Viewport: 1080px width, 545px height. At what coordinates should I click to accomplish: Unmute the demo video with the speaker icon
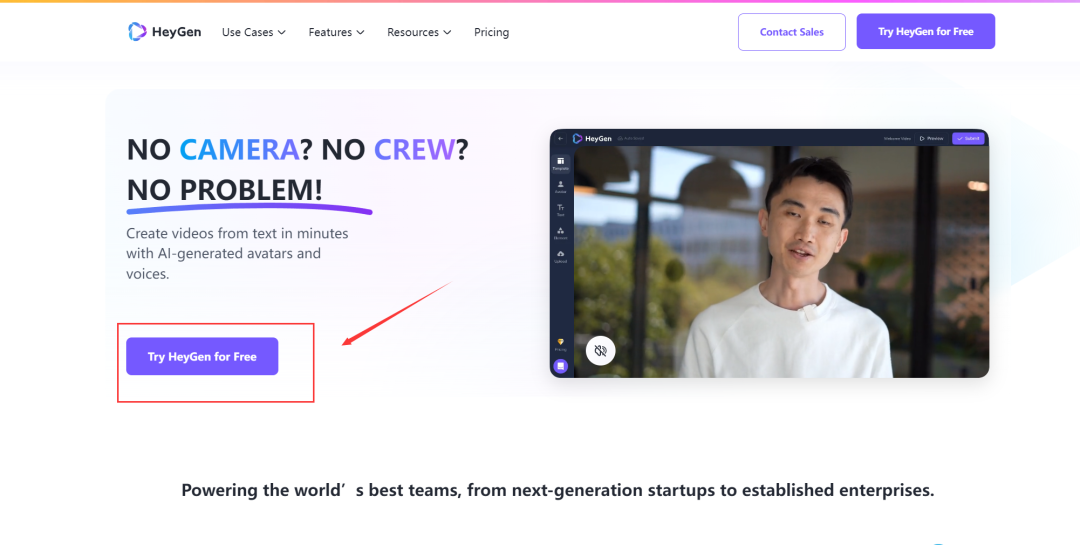pos(601,351)
